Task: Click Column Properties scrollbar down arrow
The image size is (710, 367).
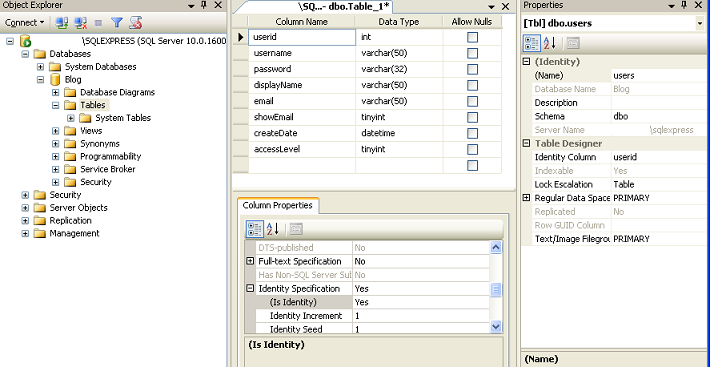Action: (x=496, y=326)
